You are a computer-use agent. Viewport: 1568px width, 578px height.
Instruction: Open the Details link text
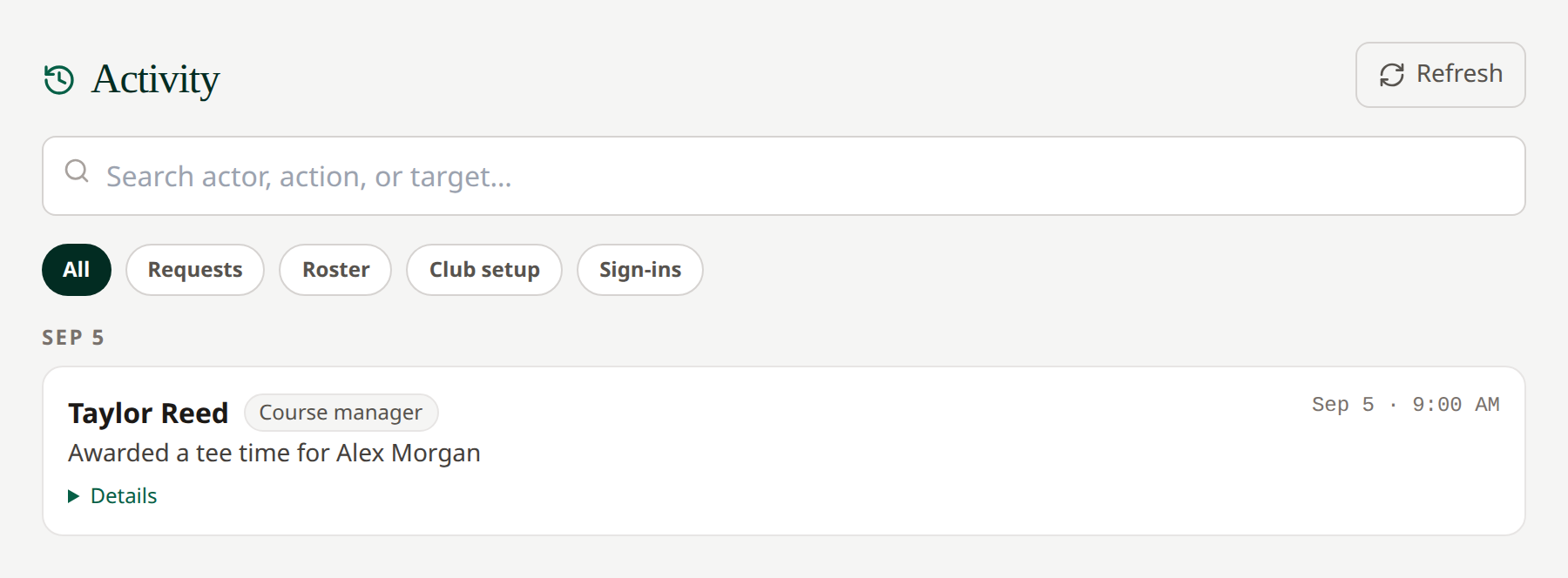click(x=124, y=496)
